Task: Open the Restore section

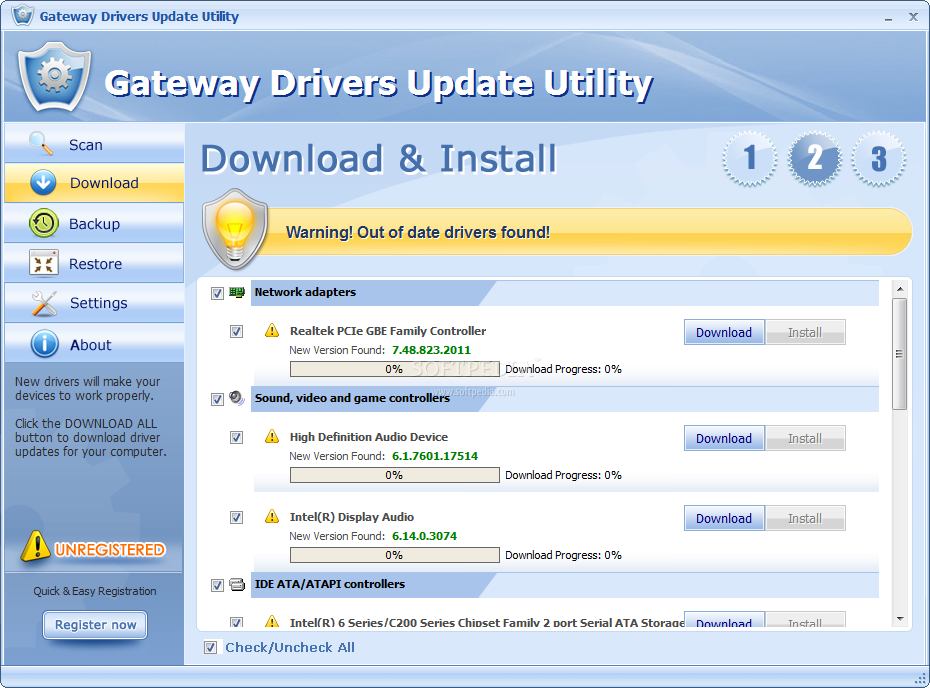Action: click(x=94, y=263)
